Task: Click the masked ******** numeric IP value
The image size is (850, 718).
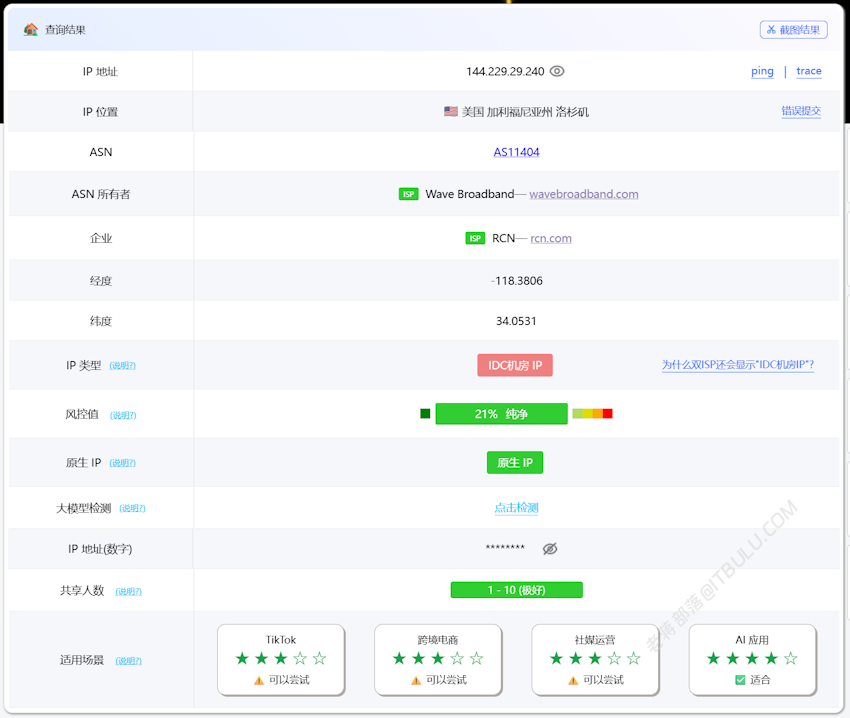Action: [505, 547]
